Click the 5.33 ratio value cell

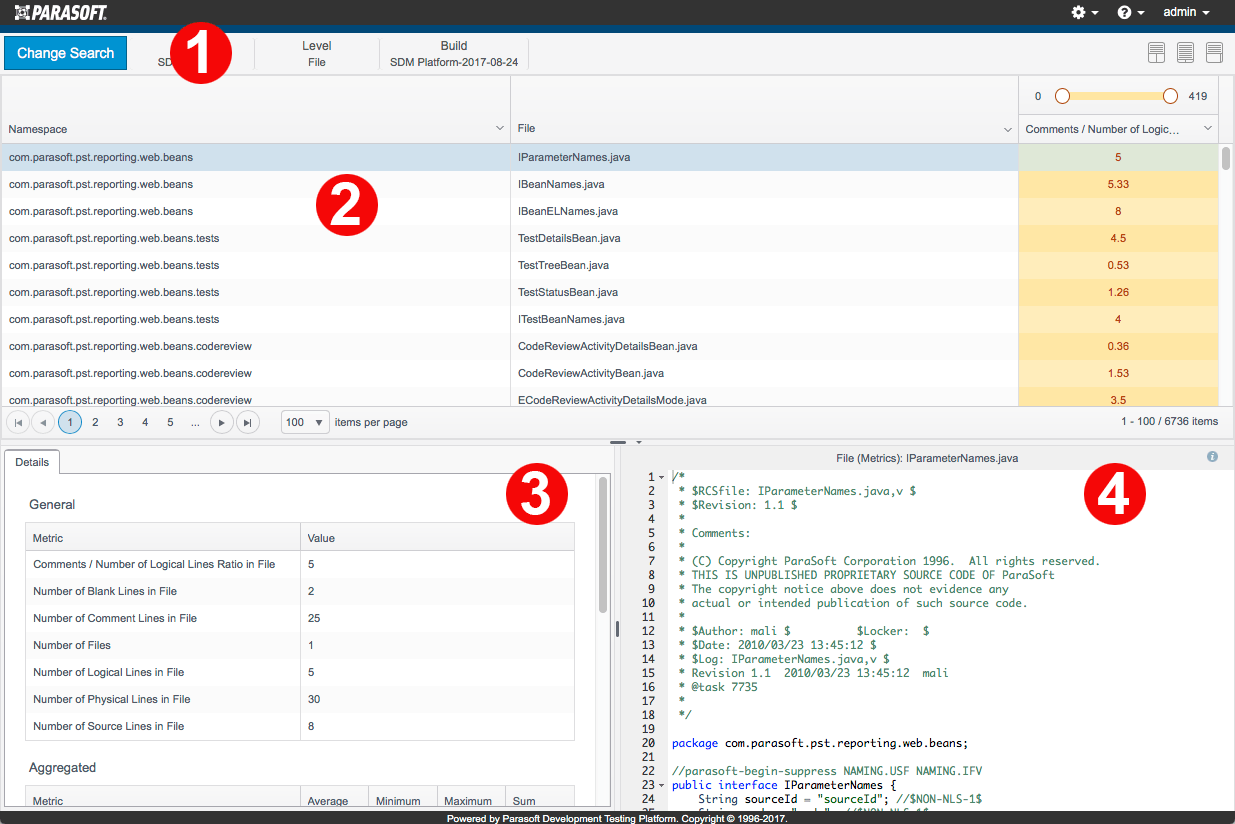click(x=1118, y=184)
